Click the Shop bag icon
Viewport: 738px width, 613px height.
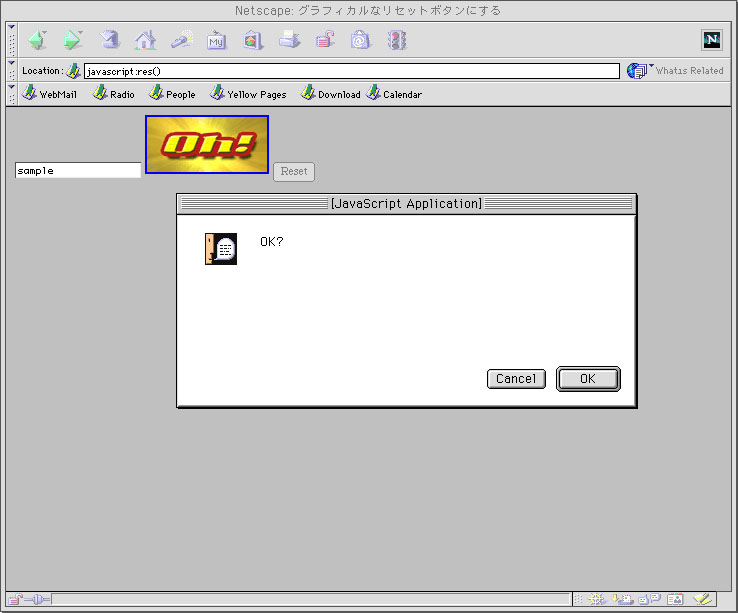[360, 40]
